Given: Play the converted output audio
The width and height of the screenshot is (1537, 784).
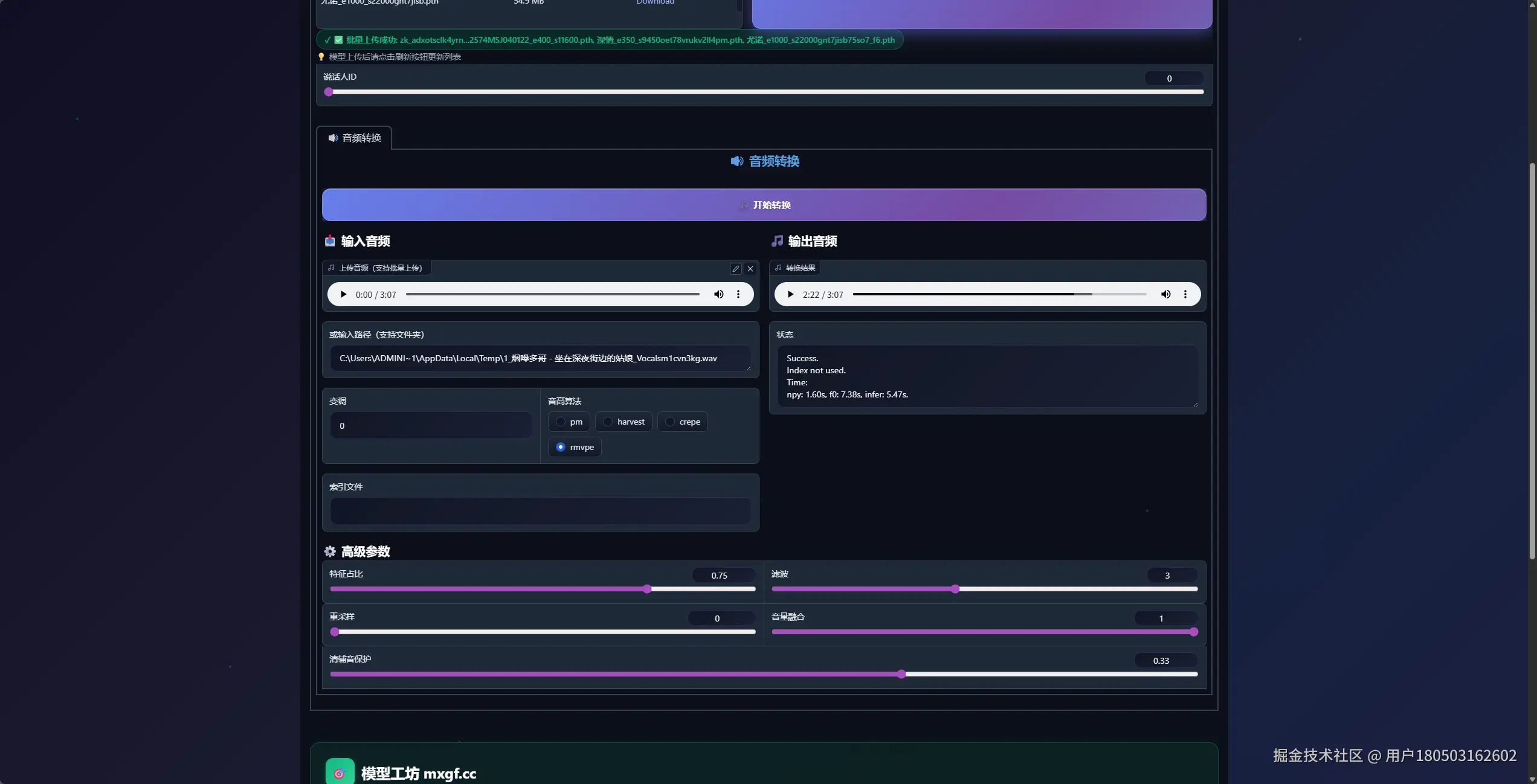Looking at the screenshot, I should 790,295.
